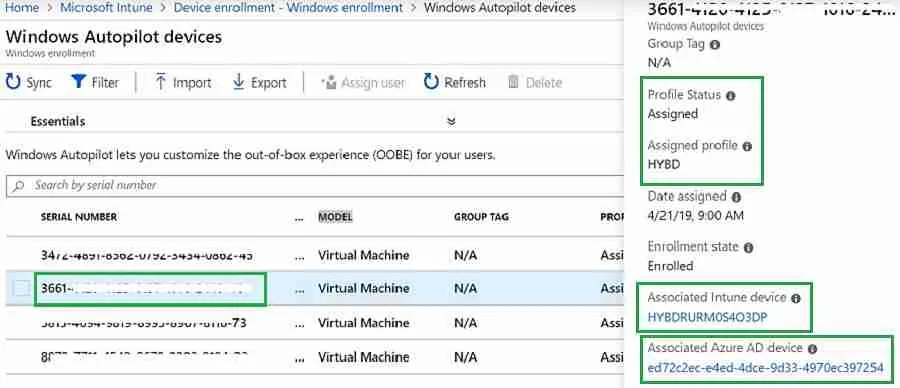Click the Delete trash can icon
The height and width of the screenshot is (388, 900).
(513, 82)
